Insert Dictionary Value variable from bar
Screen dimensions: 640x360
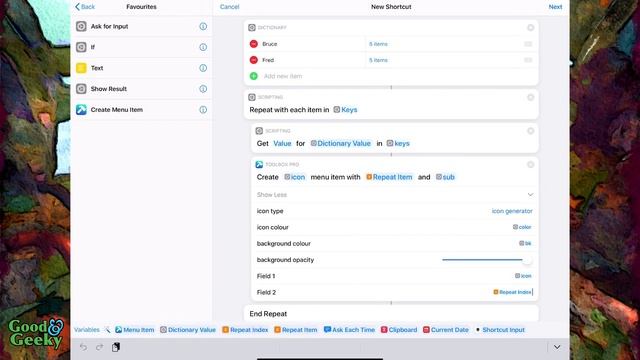pos(188,330)
